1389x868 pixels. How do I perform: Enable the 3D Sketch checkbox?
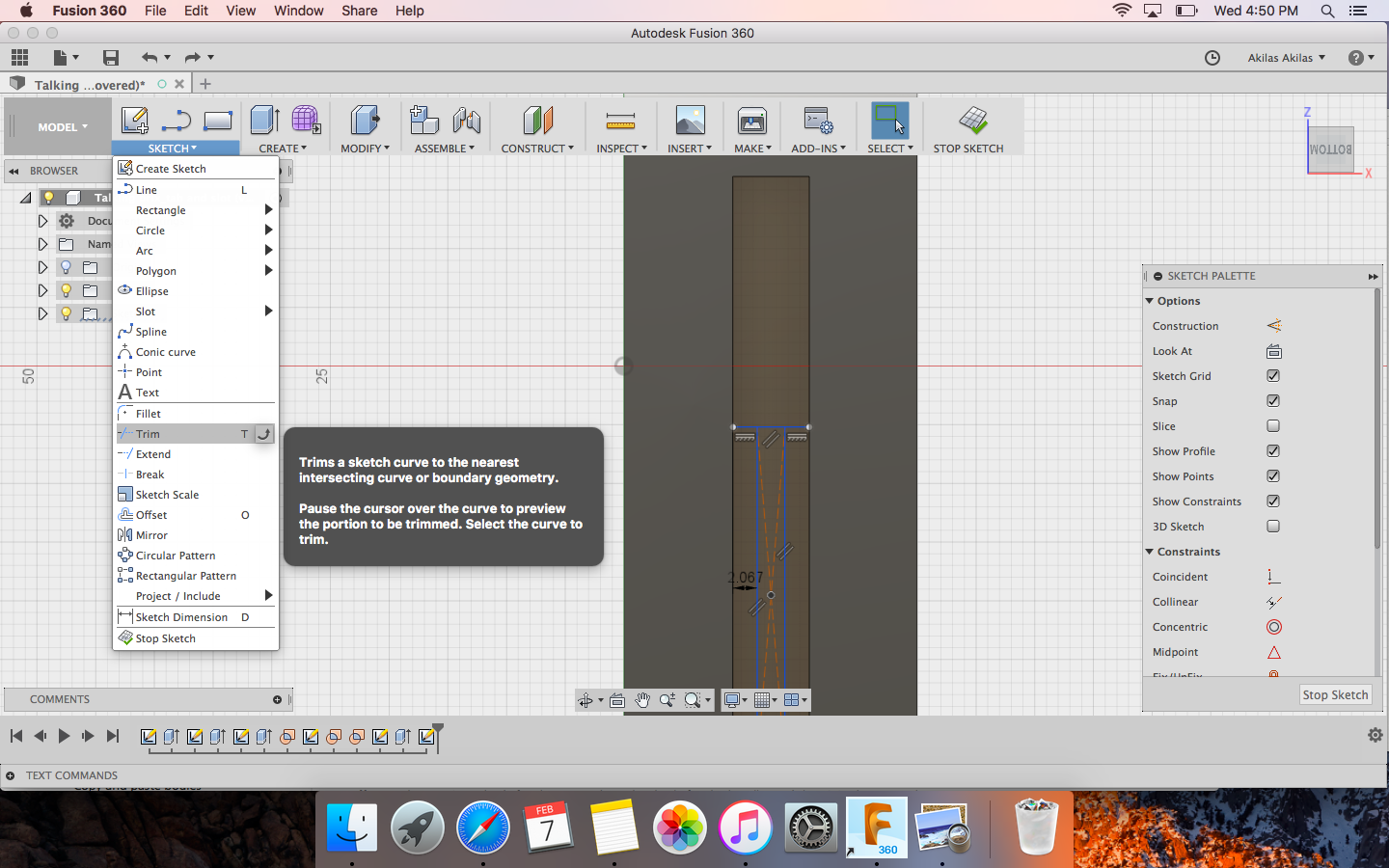(x=1273, y=527)
